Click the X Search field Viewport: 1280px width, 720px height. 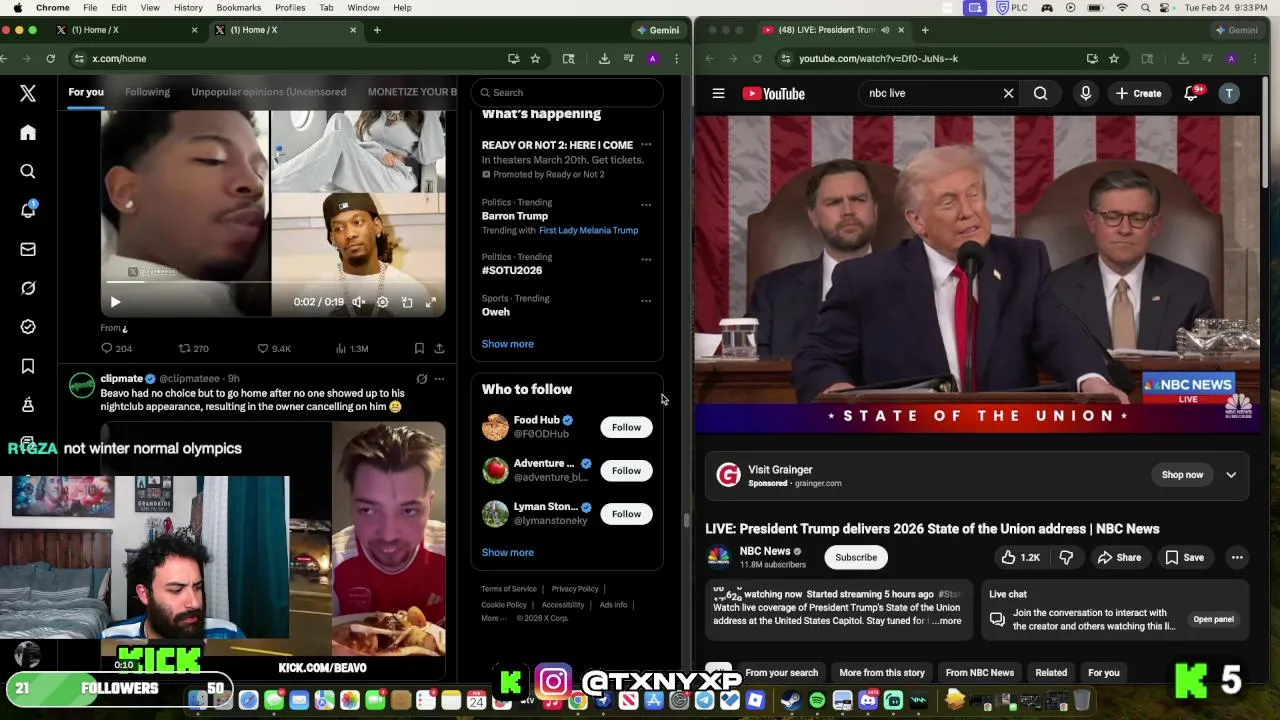[567, 92]
